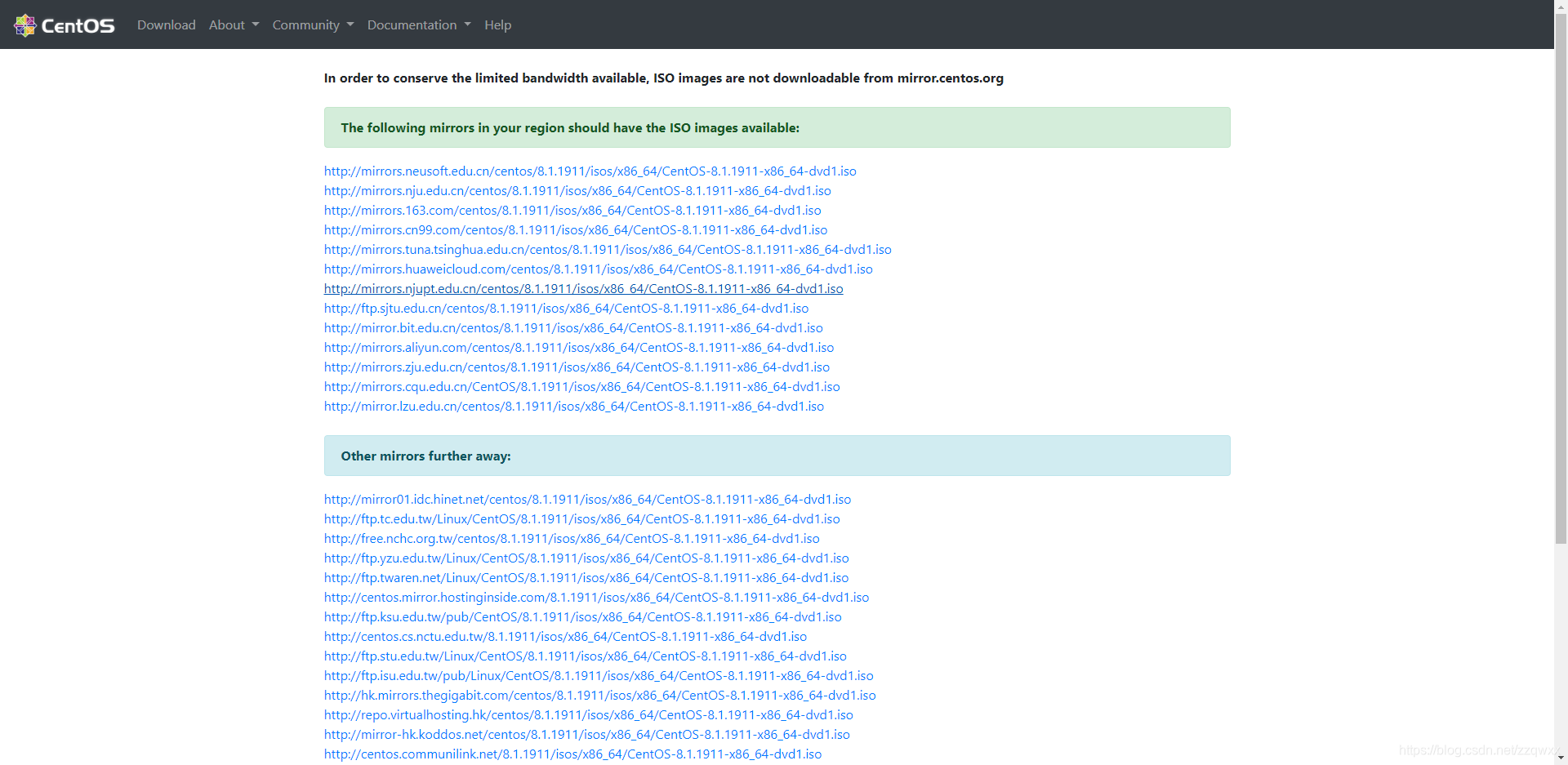Screen dimensions: 1568x765
Task: Open the ftp.sjtu.edu.cn ISO link
Action: 566,309
